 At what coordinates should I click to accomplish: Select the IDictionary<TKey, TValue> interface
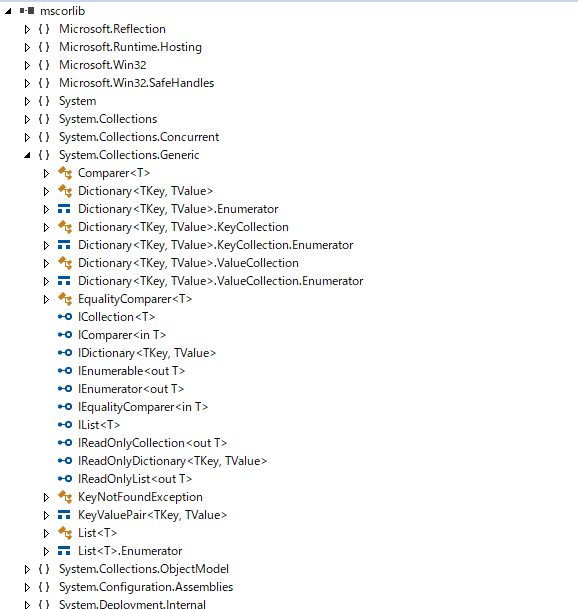click(x=147, y=353)
